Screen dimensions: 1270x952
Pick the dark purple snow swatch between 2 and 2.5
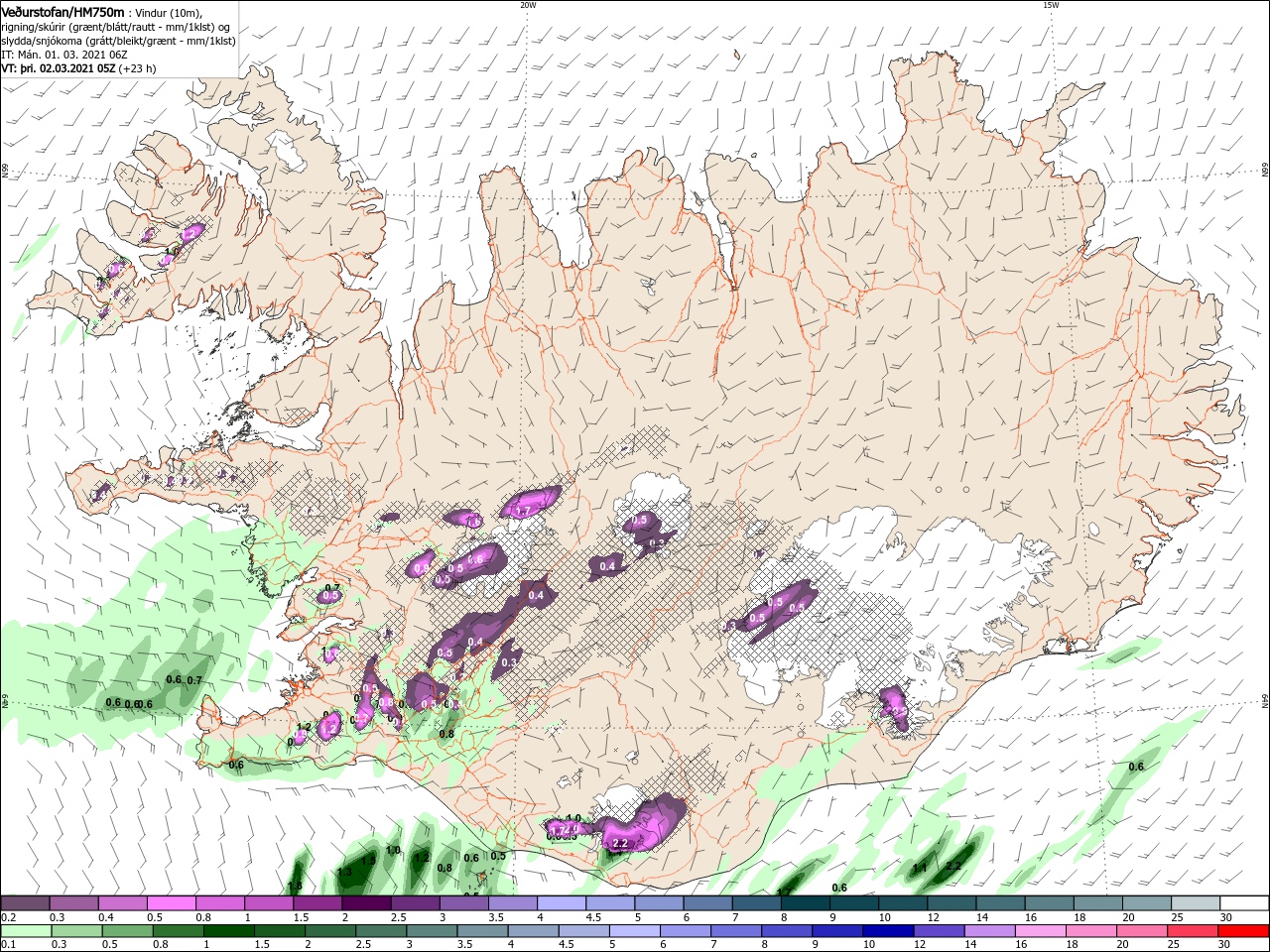click(366, 903)
